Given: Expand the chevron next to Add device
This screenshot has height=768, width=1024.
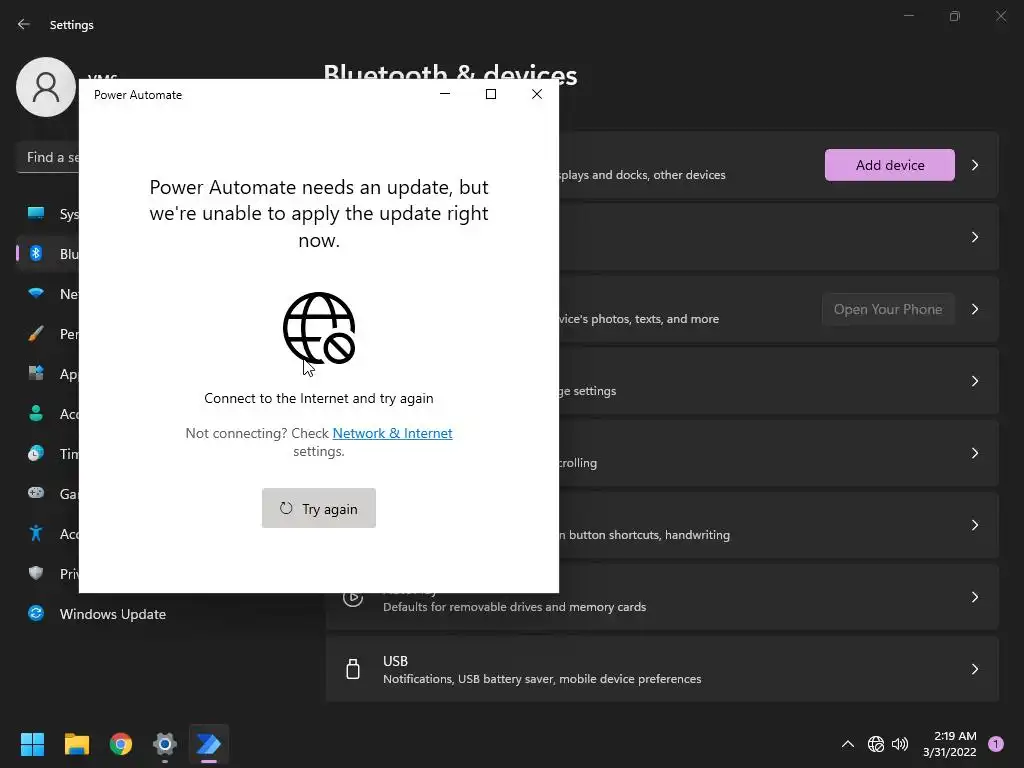Looking at the screenshot, I should pyautogui.click(x=974, y=165).
